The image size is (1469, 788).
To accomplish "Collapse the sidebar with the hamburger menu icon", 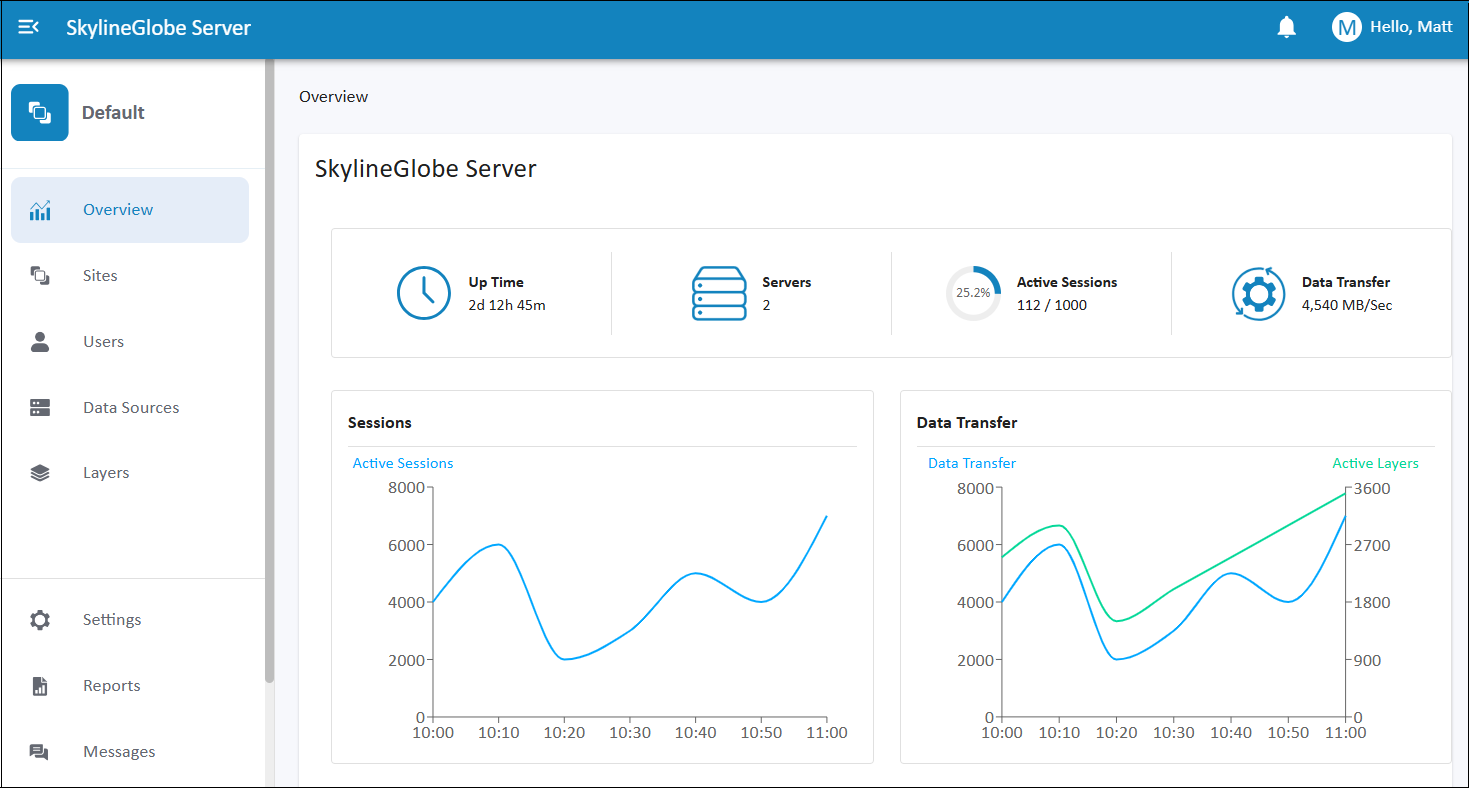I will 29,28.
